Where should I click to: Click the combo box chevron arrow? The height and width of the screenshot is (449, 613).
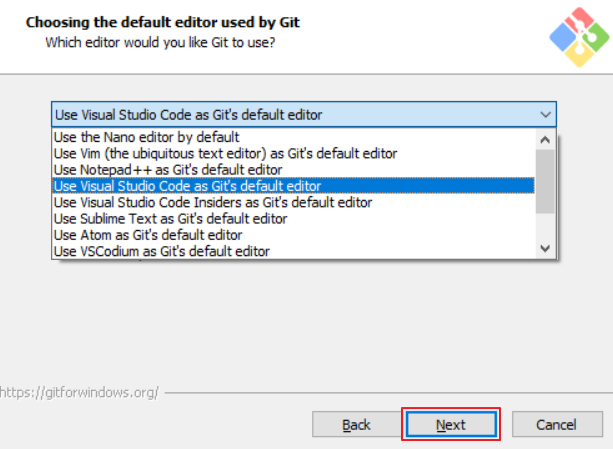(x=545, y=115)
